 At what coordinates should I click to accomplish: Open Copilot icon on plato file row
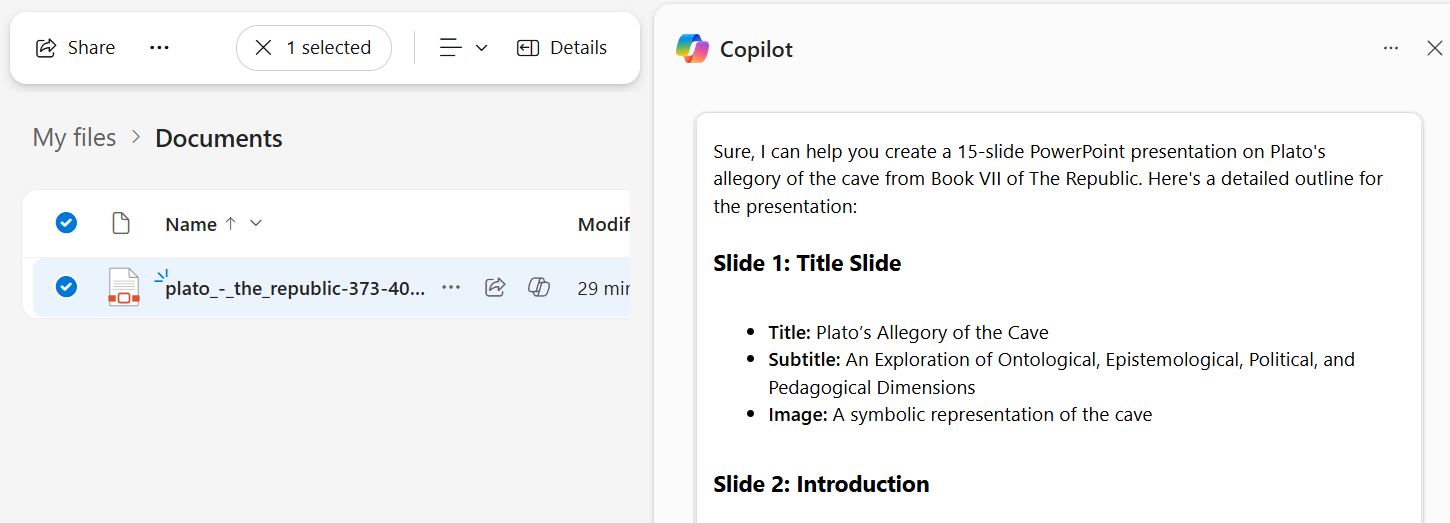[539, 288]
